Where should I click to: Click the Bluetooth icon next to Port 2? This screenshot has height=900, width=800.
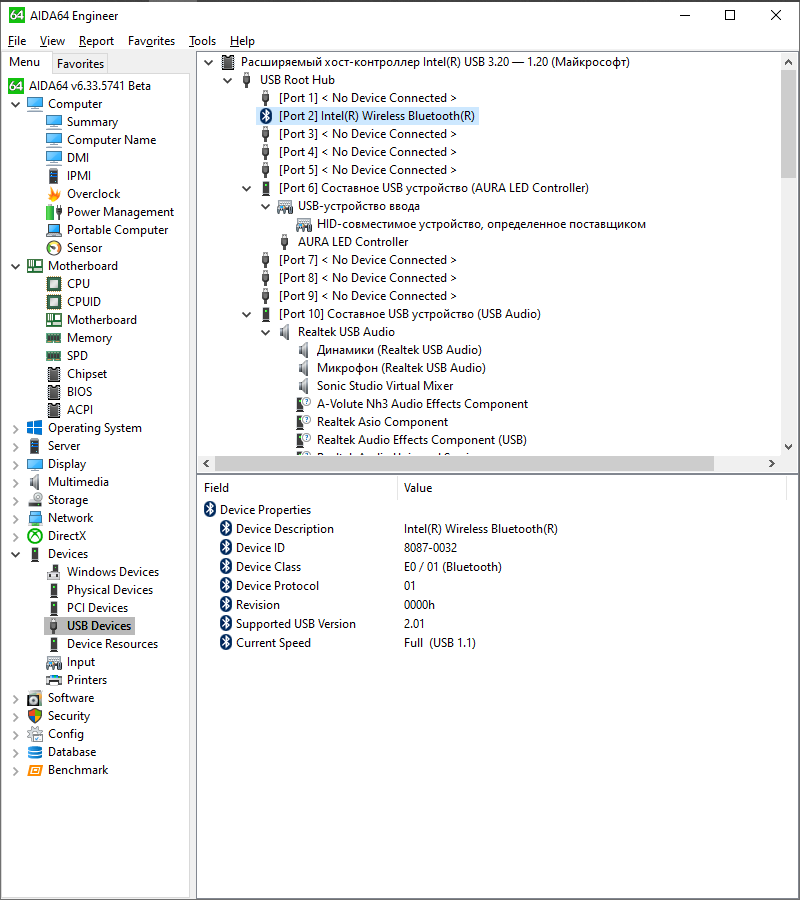click(266, 116)
